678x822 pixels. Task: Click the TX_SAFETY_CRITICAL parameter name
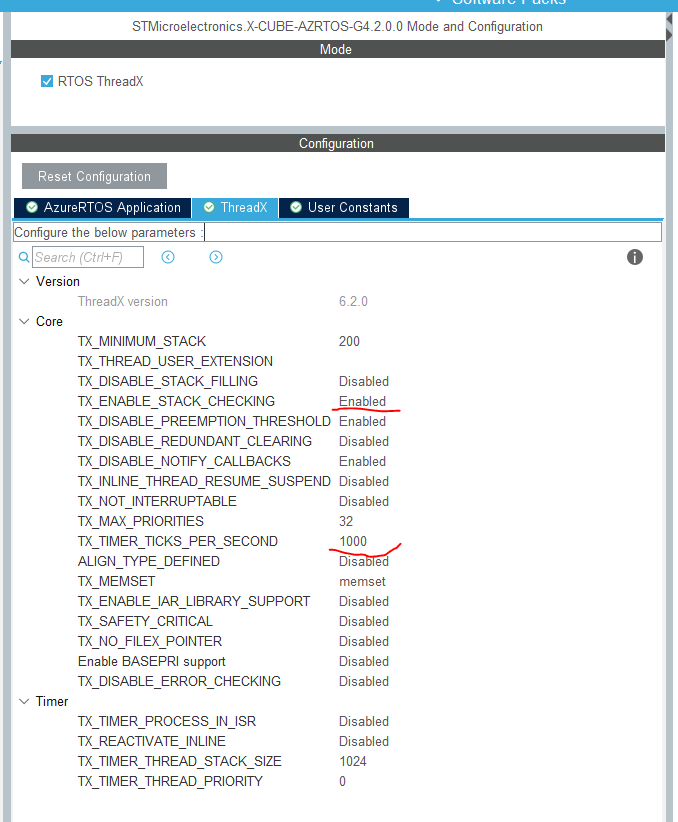pyautogui.click(x=145, y=621)
